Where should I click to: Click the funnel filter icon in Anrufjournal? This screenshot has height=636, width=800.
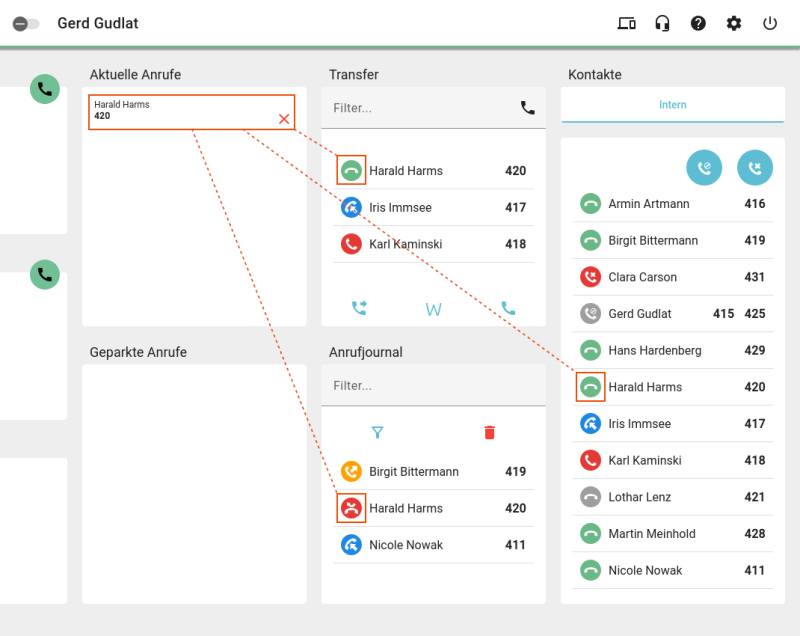tap(378, 433)
